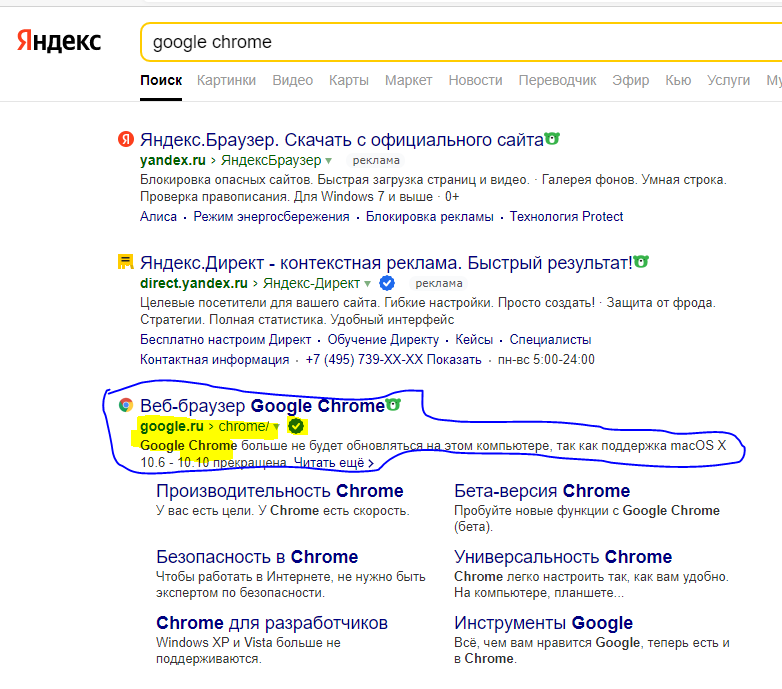Open the Обучение Директу sitelink
Image resolution: width=782 pixels, height=689 pixels.
pyautogui.click(x=383, y=340)
